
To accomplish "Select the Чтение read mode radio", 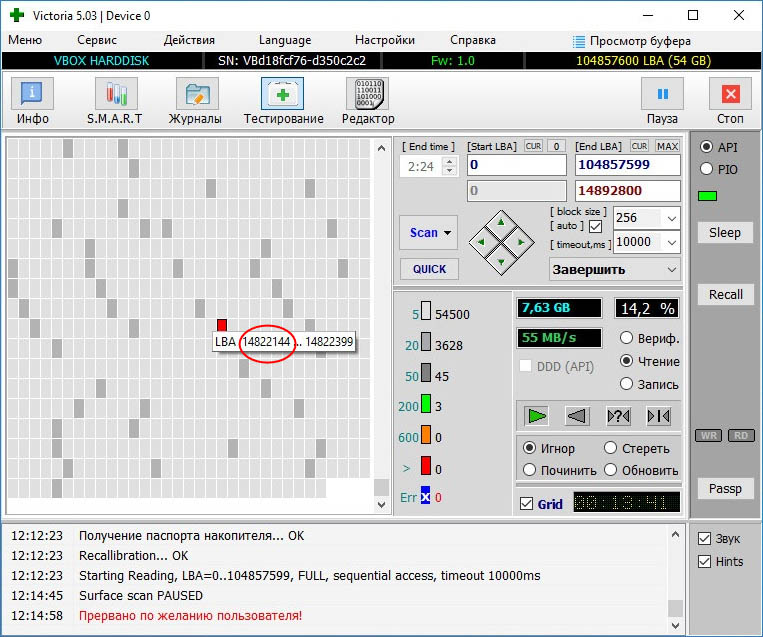I will (x=626, y=361).
